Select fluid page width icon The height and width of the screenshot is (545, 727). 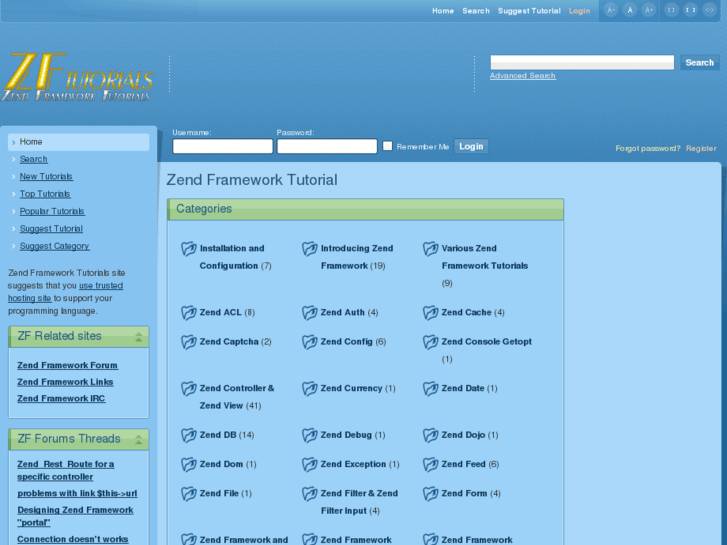pyautogui.click(x=709, y=10)
